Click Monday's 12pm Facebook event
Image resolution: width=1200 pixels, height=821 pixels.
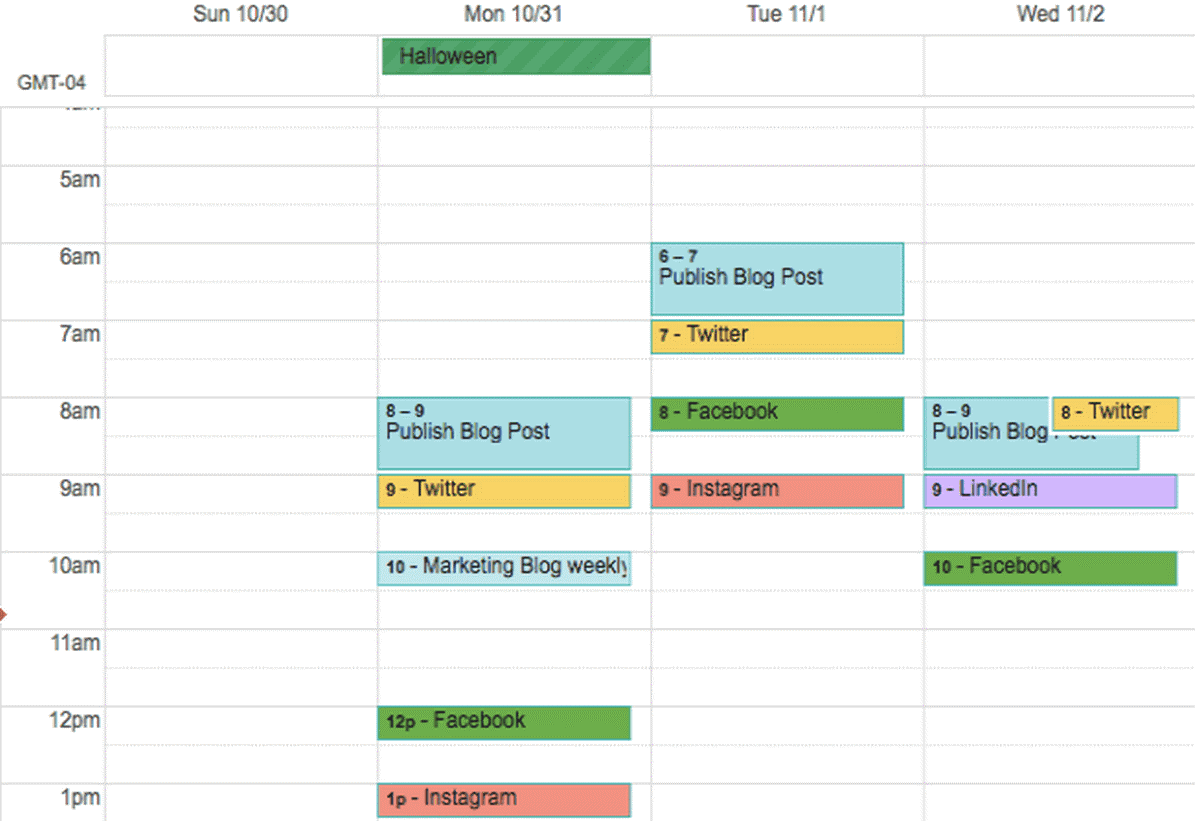(504, 722)
